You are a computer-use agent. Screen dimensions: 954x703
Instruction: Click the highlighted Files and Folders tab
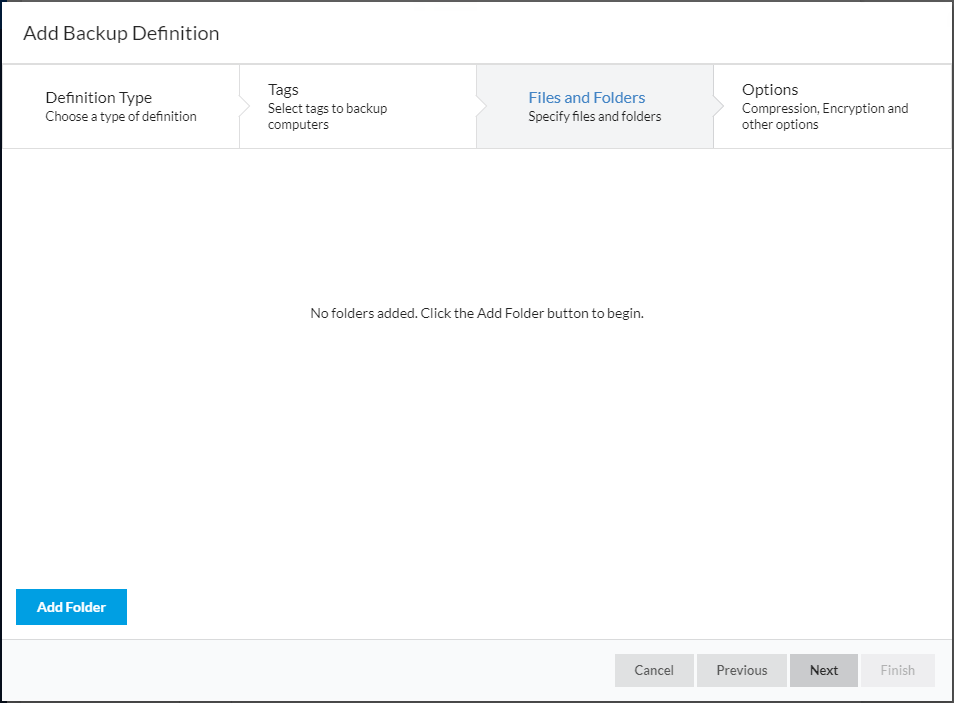coord(587,98)
